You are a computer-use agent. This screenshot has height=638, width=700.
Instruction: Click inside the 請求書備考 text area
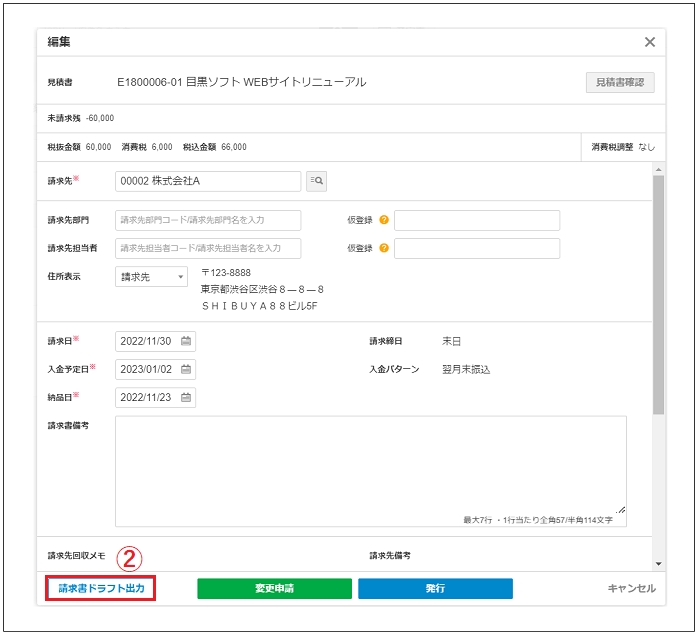click(x=371, y=471)
